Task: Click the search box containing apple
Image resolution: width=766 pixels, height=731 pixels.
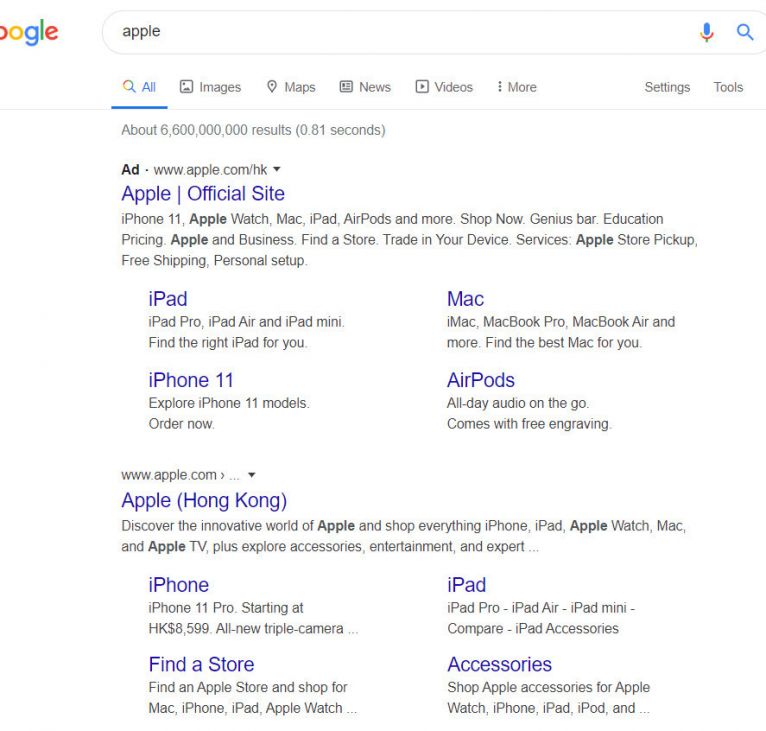Action: (400, 32)
